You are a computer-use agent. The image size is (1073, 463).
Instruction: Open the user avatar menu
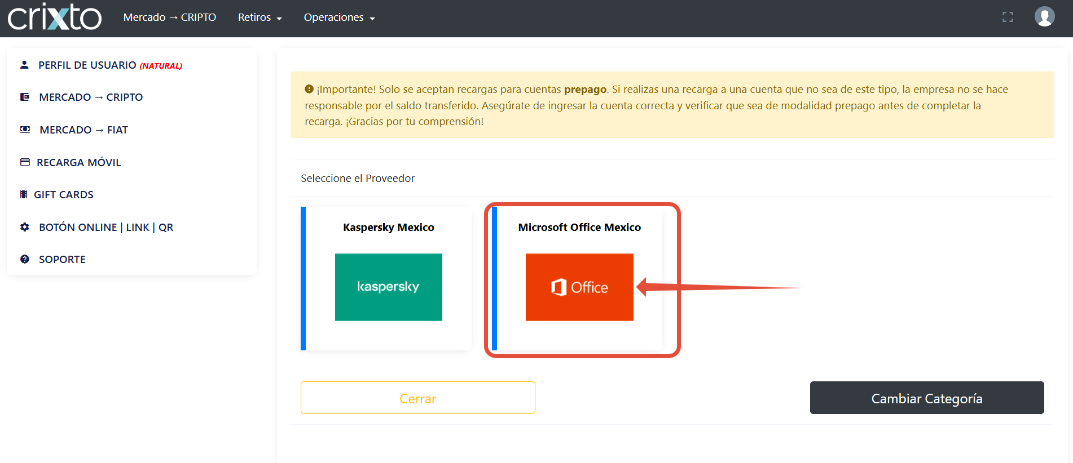(1044, 16)
